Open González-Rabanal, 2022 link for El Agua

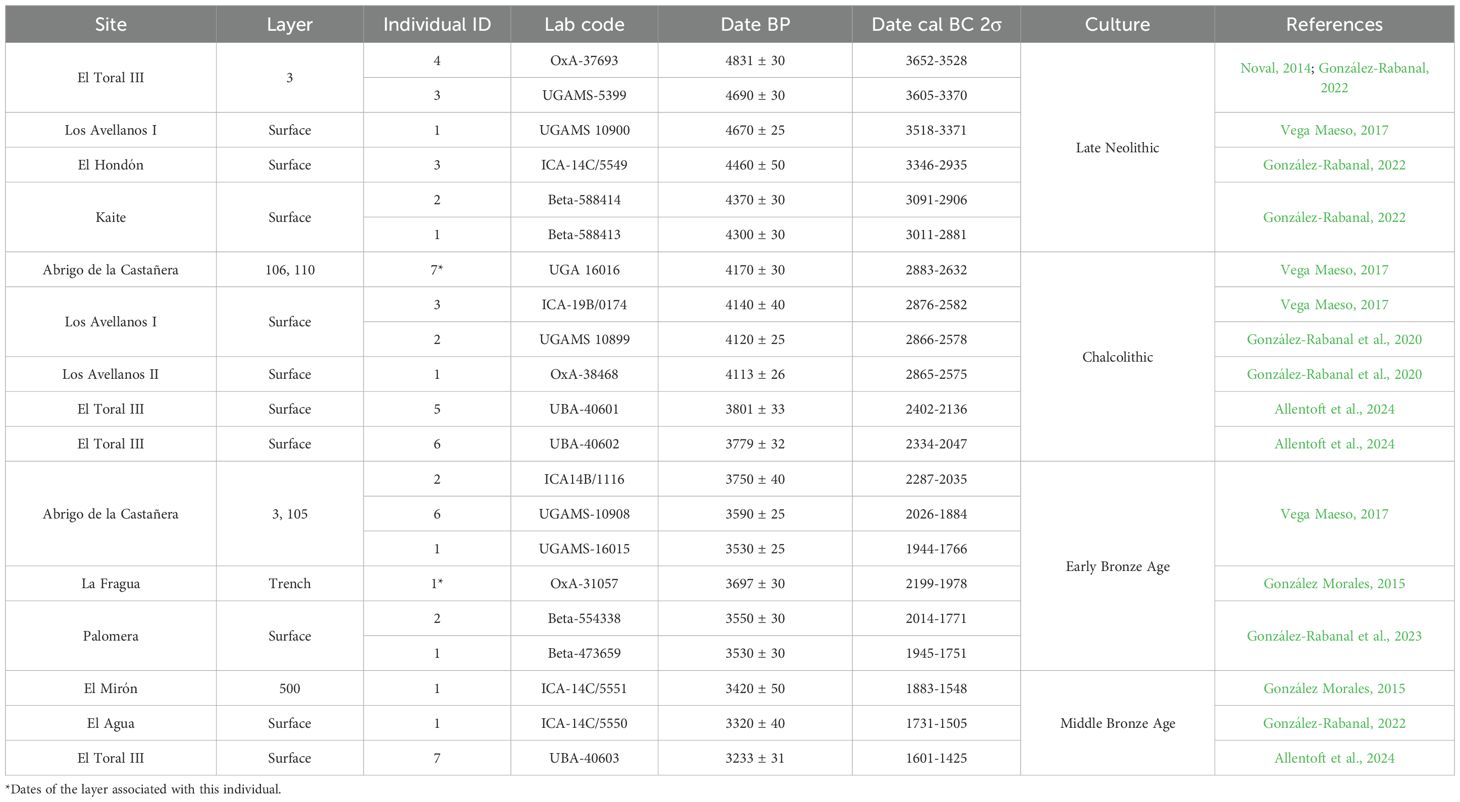pos(1334,723)
